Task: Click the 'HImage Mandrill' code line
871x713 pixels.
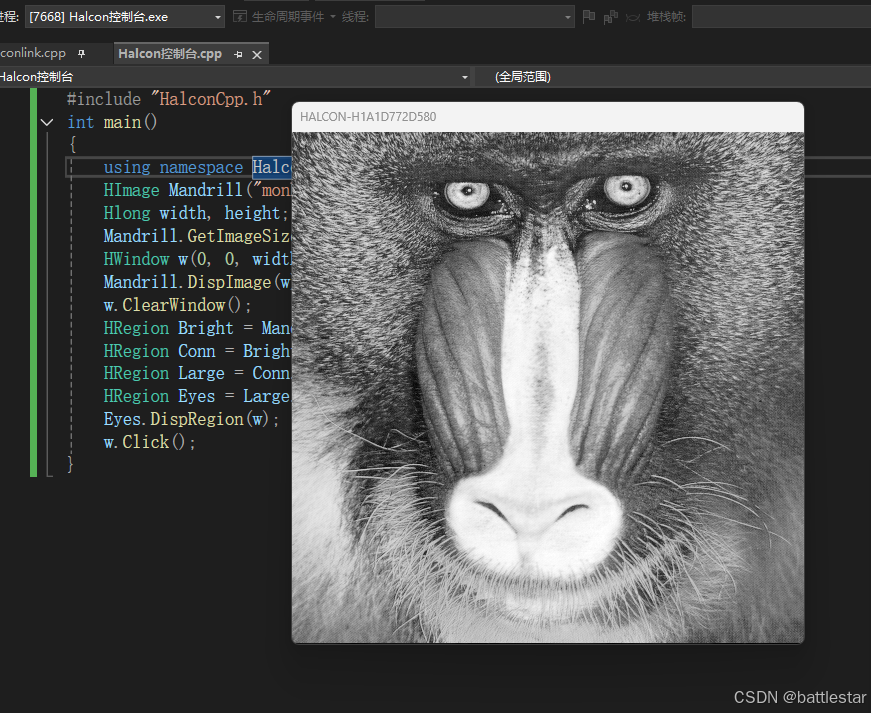Action: (197, 190)
